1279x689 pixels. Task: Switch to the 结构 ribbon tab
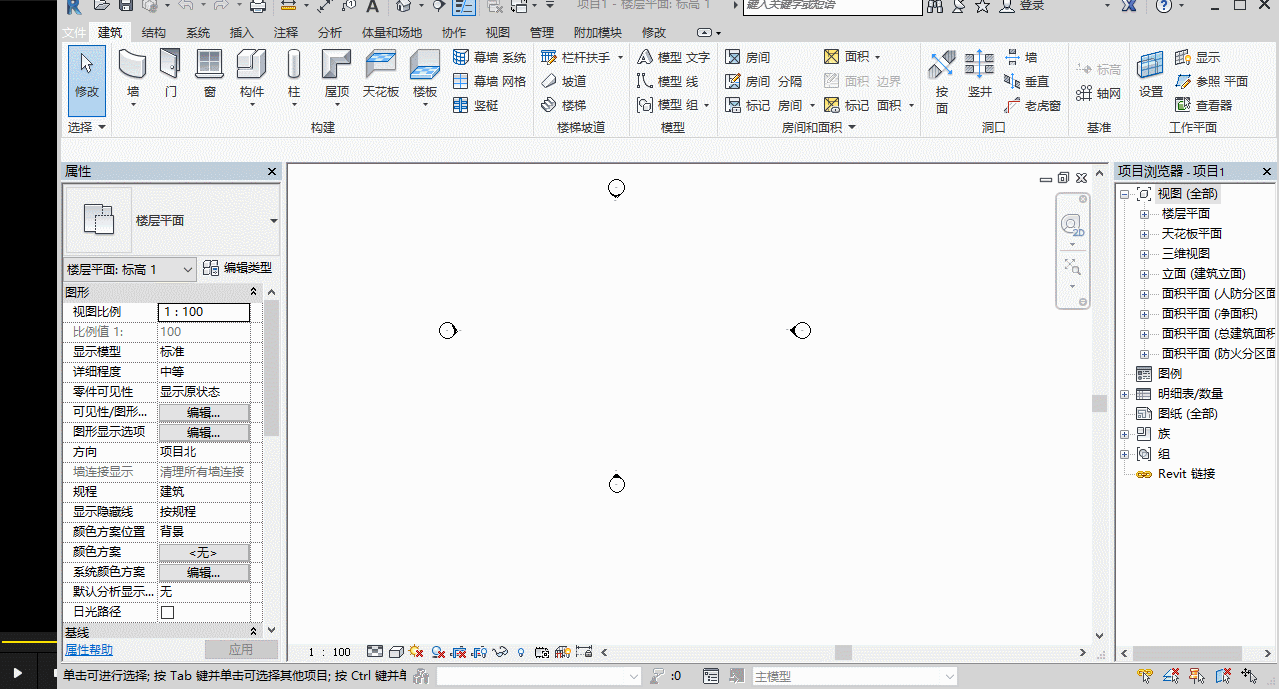coord(154,33)
